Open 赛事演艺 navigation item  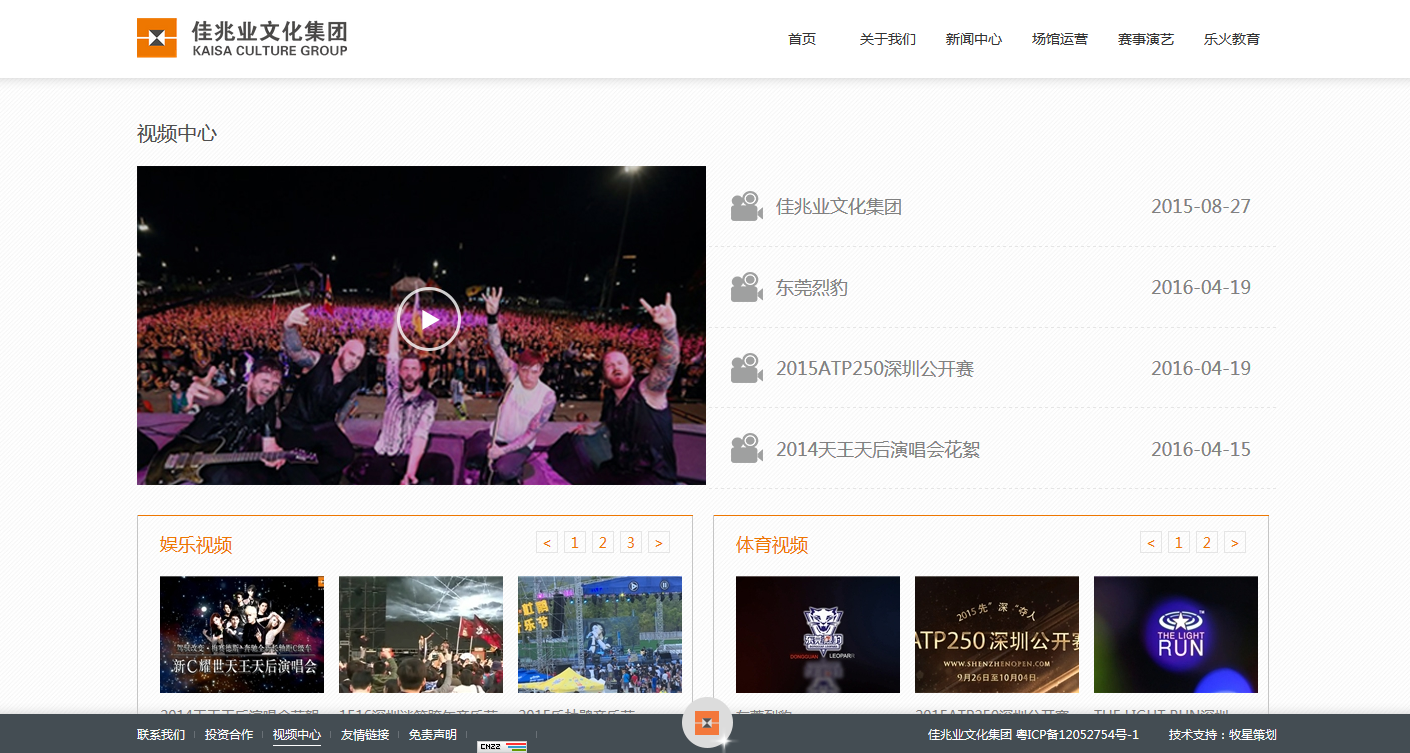(x=1146, y=39)
